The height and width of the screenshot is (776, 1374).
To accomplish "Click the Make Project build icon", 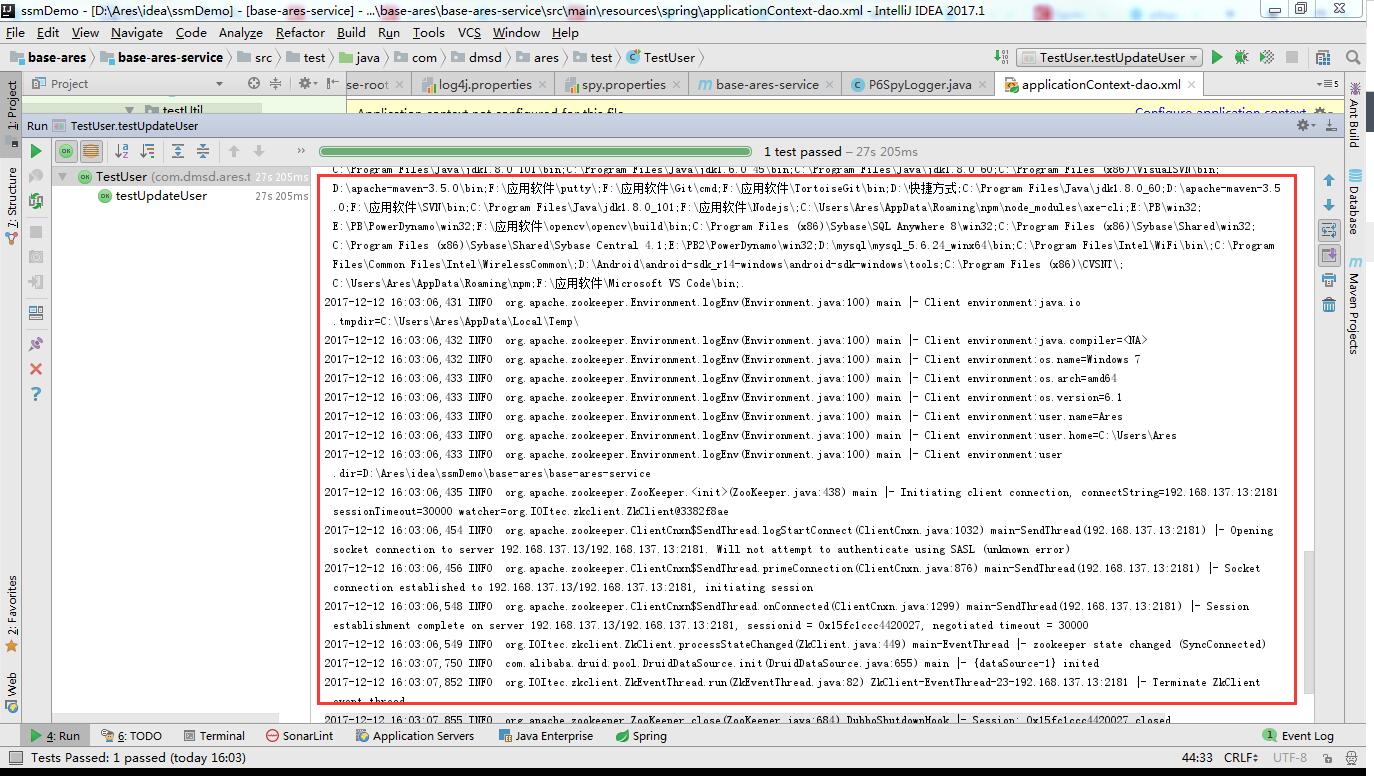I will point(1000,58).
